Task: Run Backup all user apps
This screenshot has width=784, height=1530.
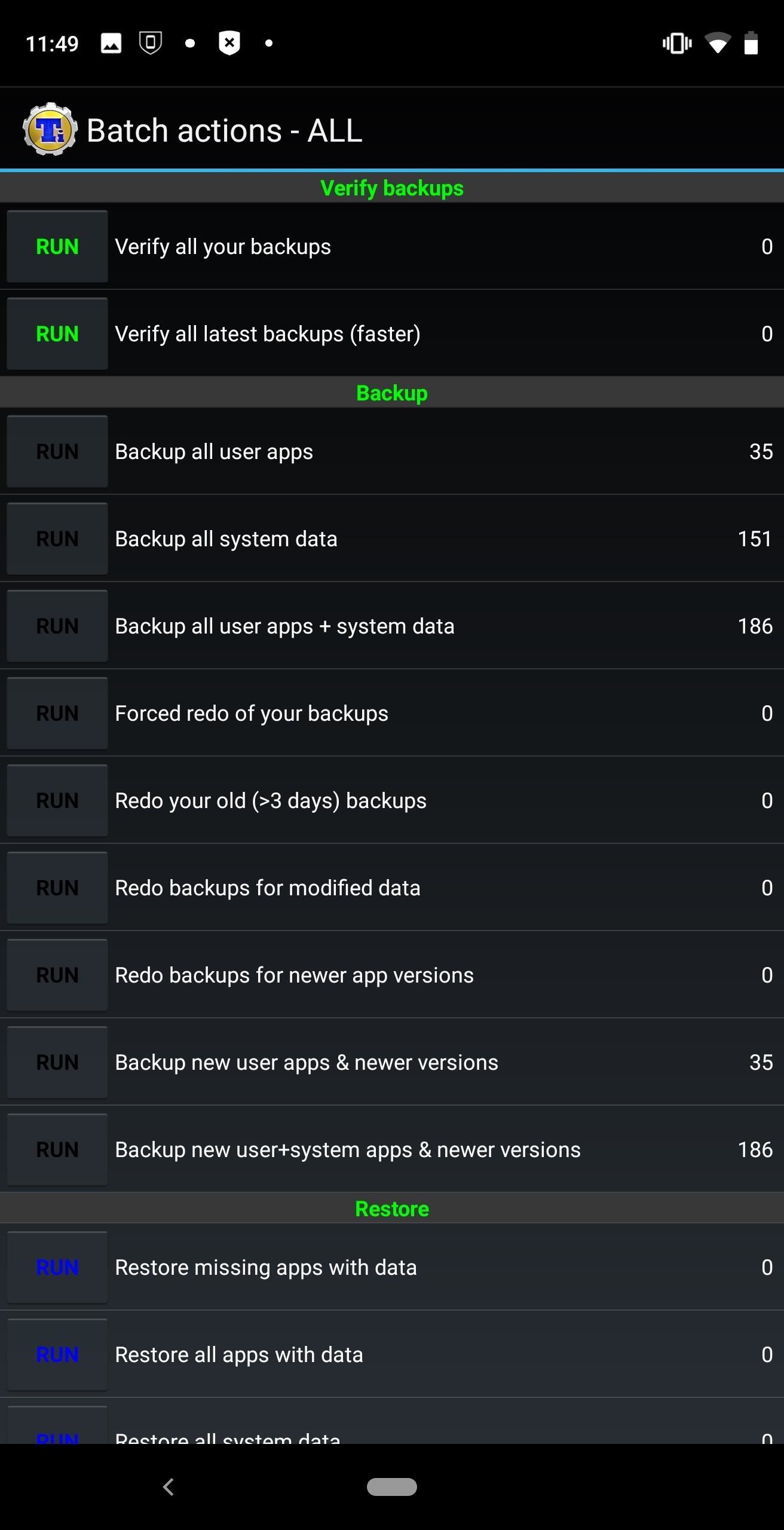Action: [57, 451]
